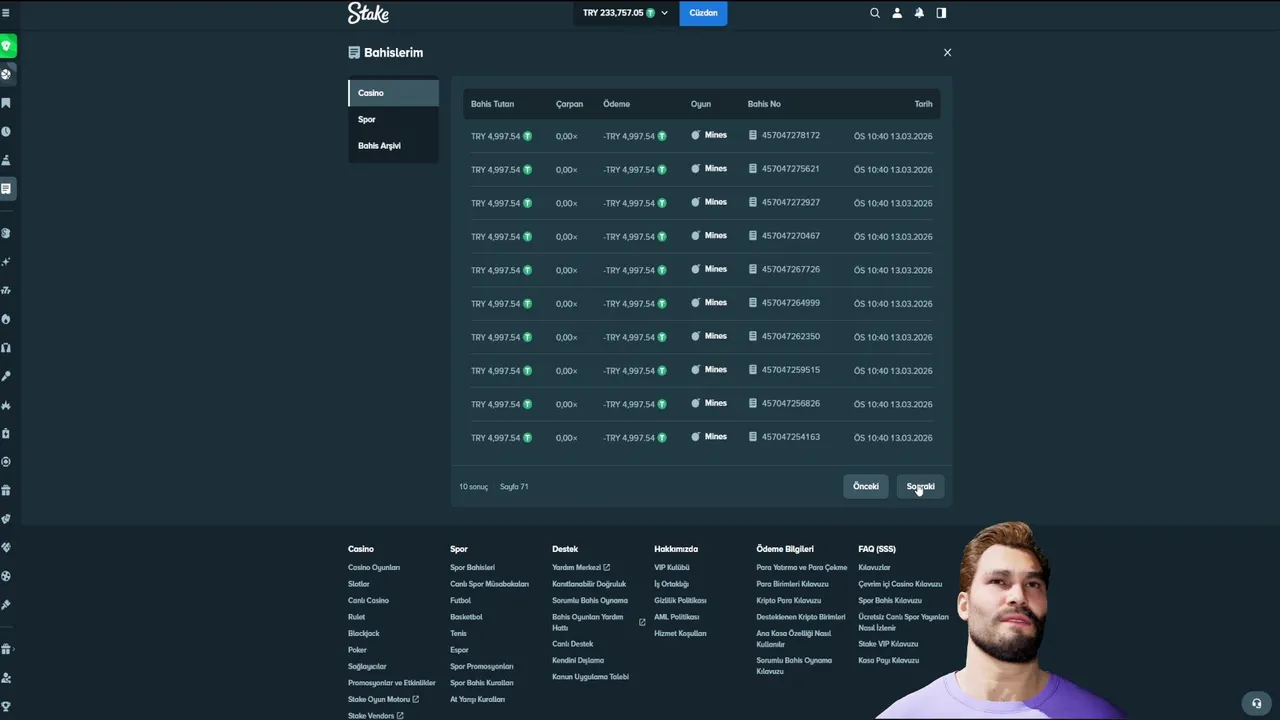Screen dimensions: 1280x720
Task: Click the My Bets receipt sidebar icon
Action: (x=6, y=188)
